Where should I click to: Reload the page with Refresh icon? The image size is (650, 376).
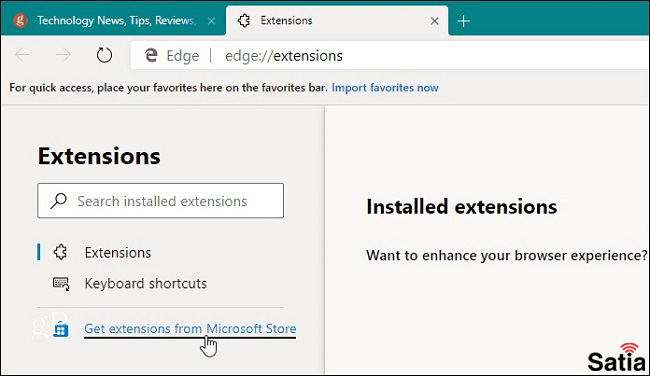(104, 55)
